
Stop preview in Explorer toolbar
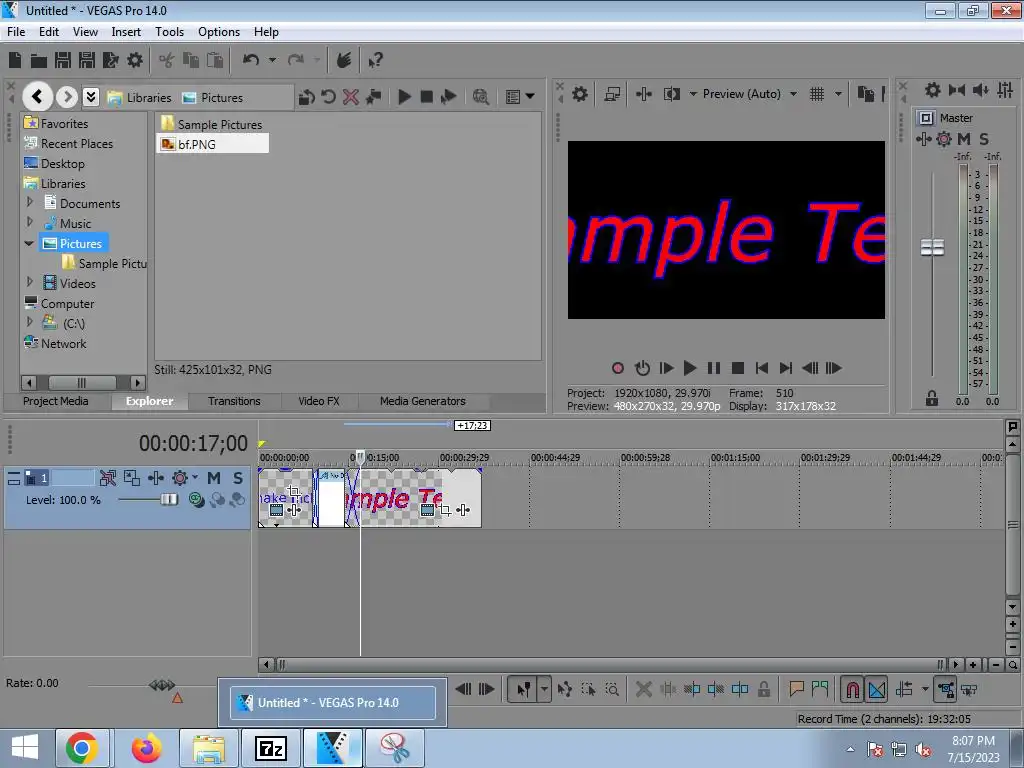pyautogui.click(x=426, y=97)
